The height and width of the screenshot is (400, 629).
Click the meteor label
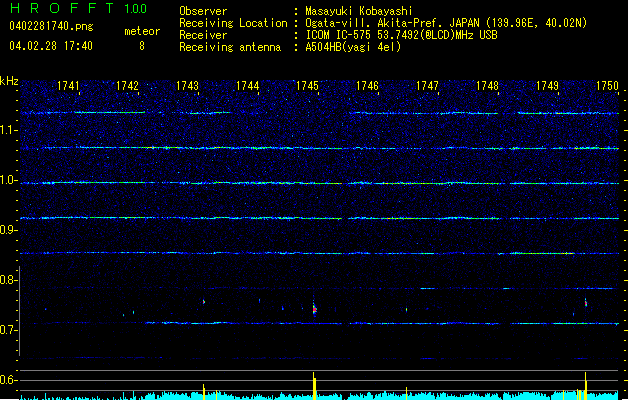(142, 31)
